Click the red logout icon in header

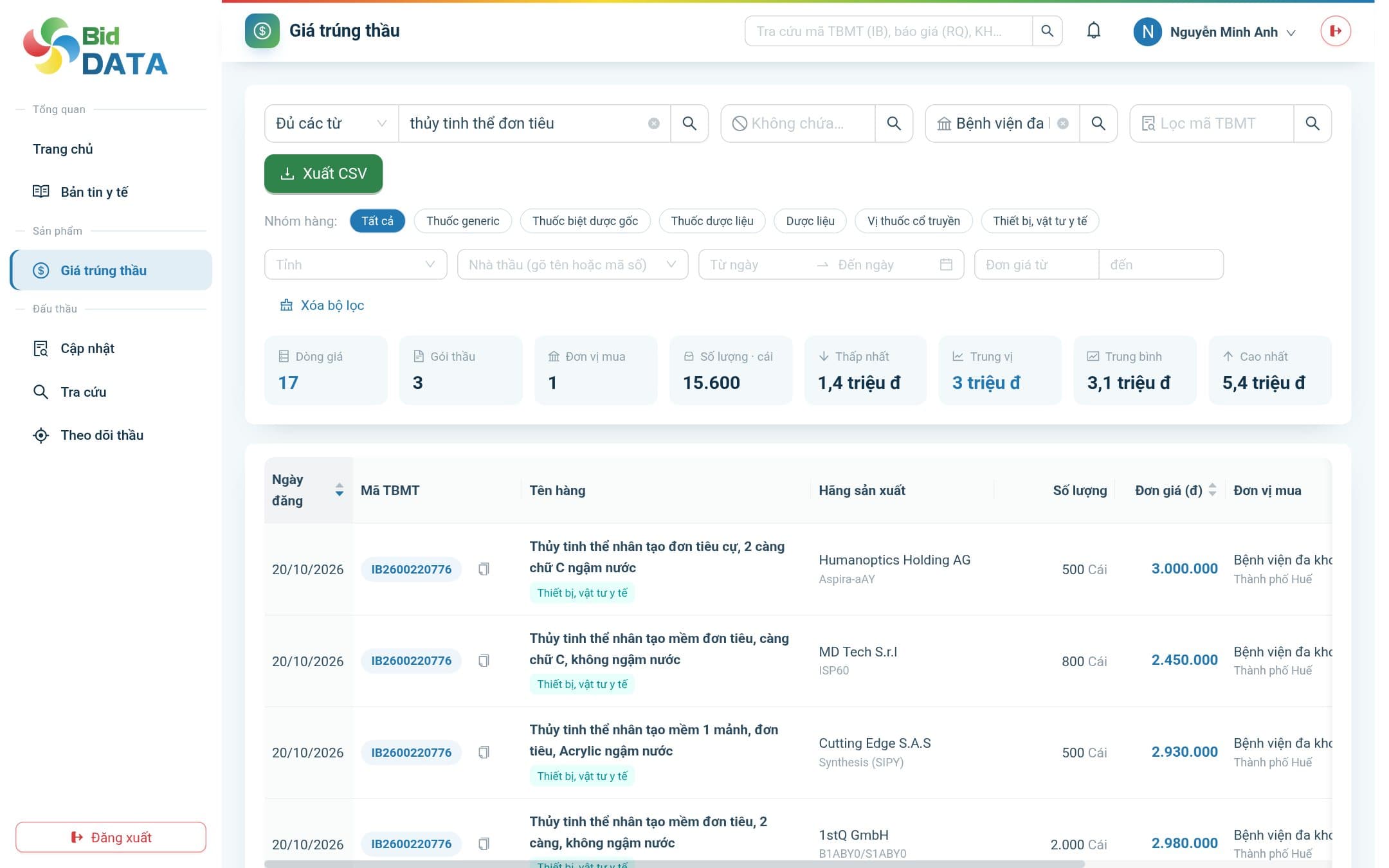click(1336, 31)
